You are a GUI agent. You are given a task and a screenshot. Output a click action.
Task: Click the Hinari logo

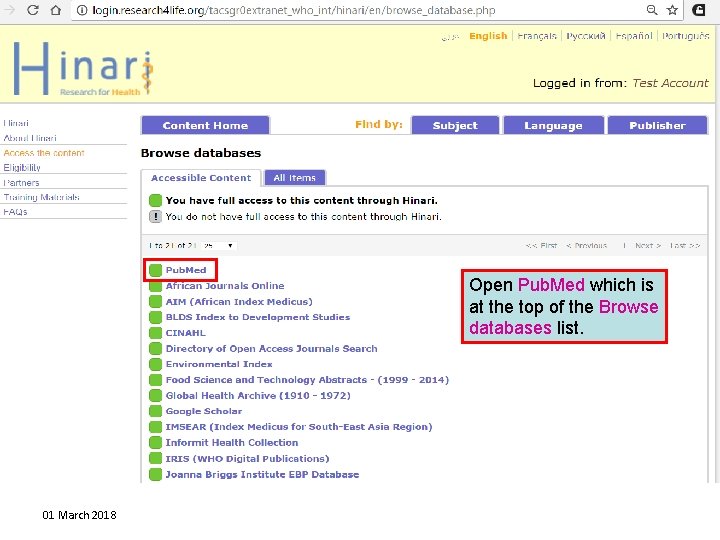83,69
